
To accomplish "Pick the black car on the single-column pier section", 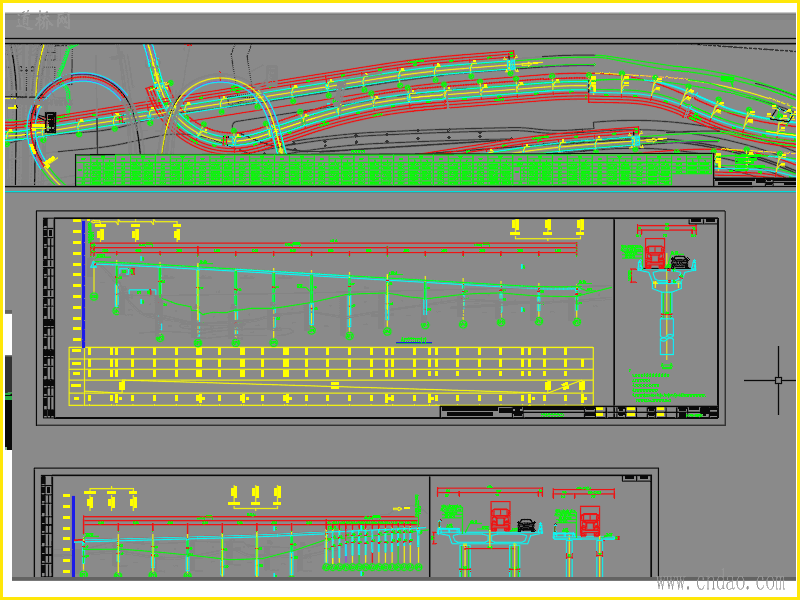I will pos(680,262).
